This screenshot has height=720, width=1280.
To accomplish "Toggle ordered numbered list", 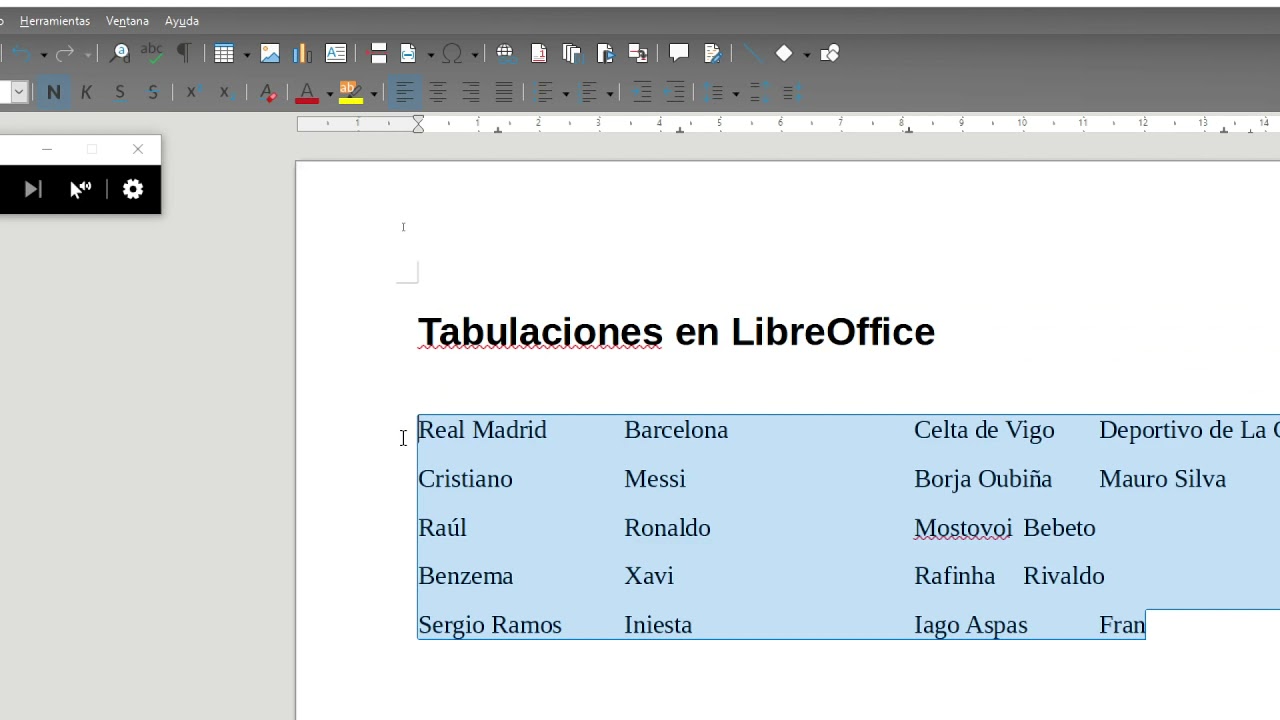I will pyautogui.click(x=589, y=92).
